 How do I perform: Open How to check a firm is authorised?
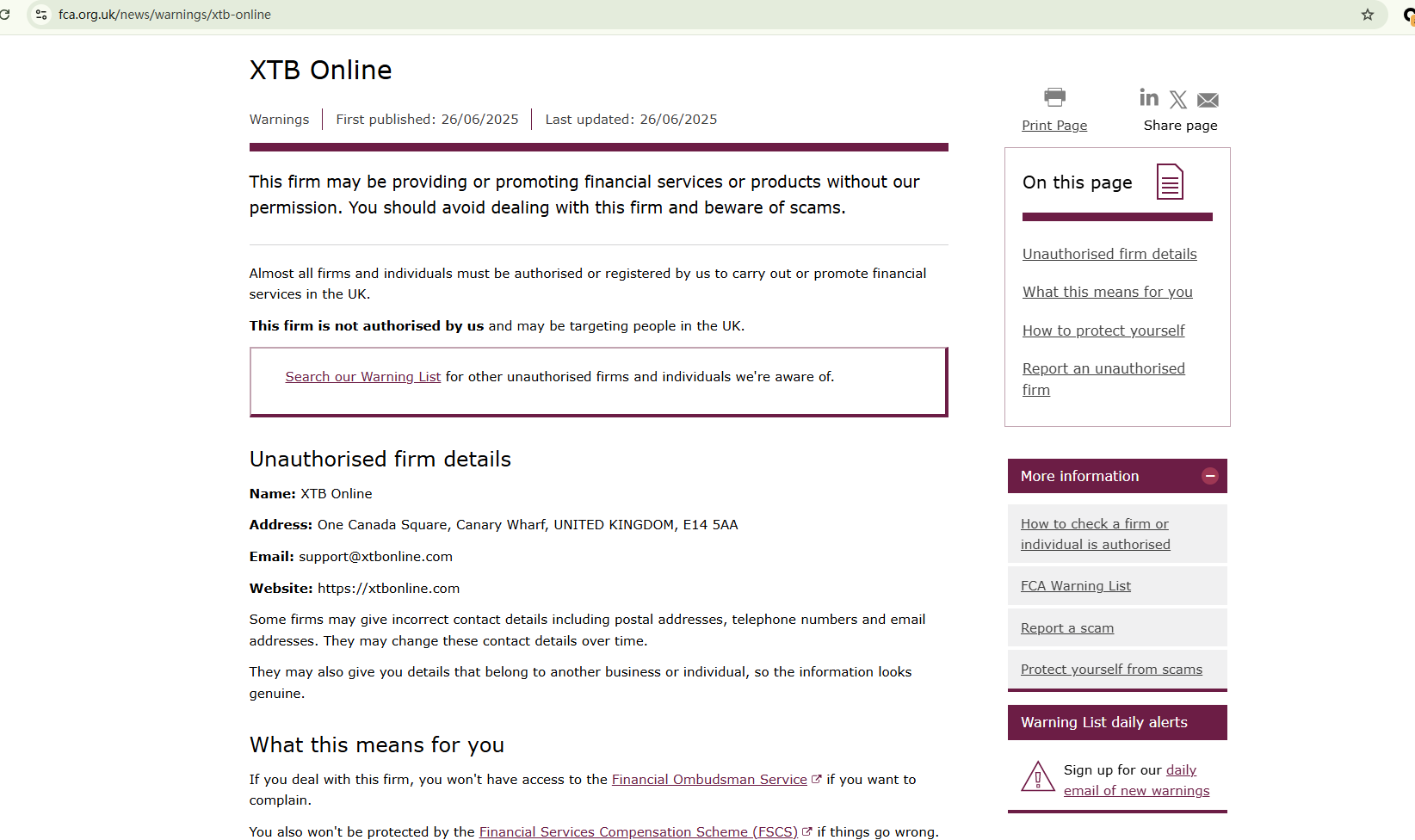pos(1095,534)
